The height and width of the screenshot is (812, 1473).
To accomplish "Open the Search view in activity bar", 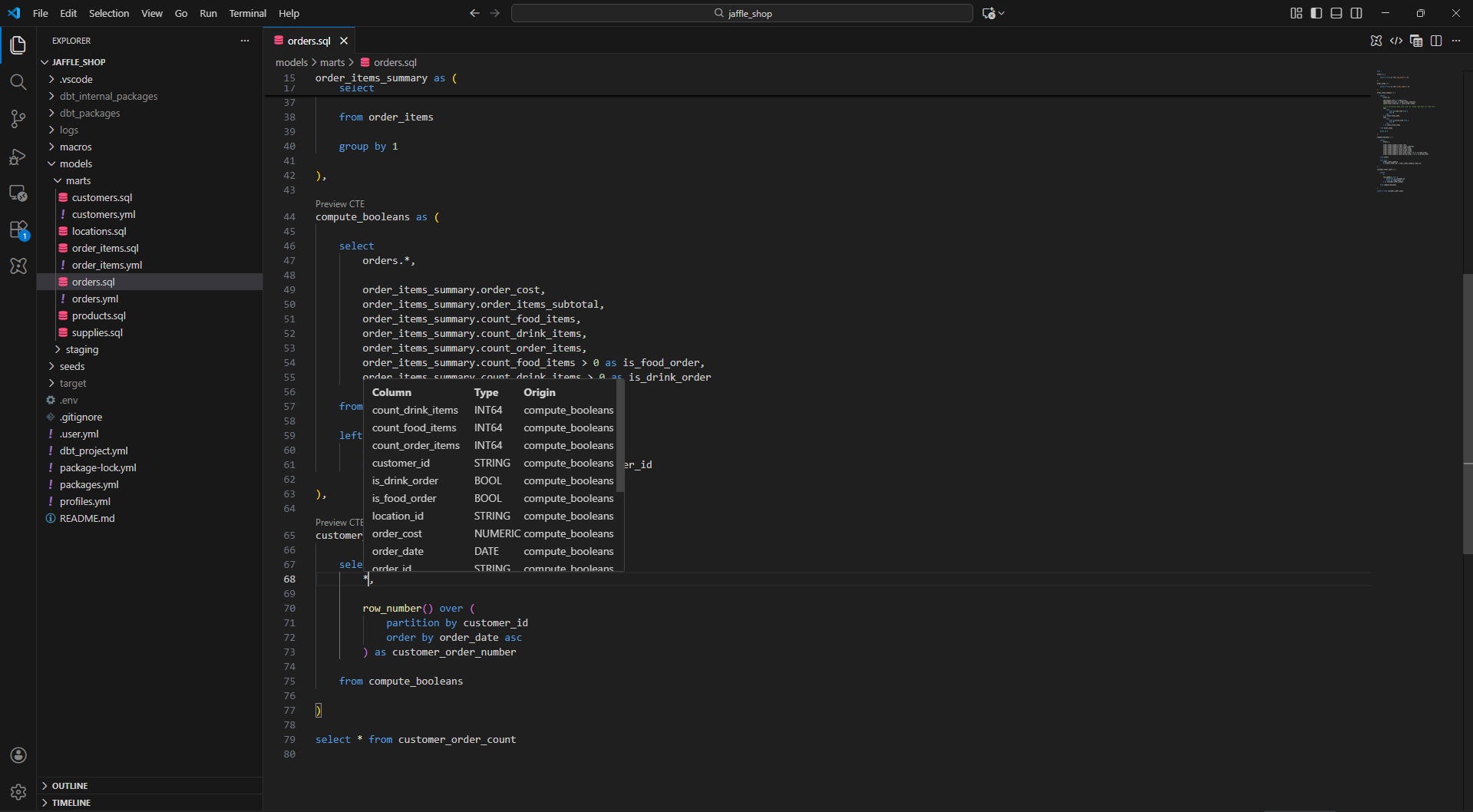I will [x=18, y=82].
